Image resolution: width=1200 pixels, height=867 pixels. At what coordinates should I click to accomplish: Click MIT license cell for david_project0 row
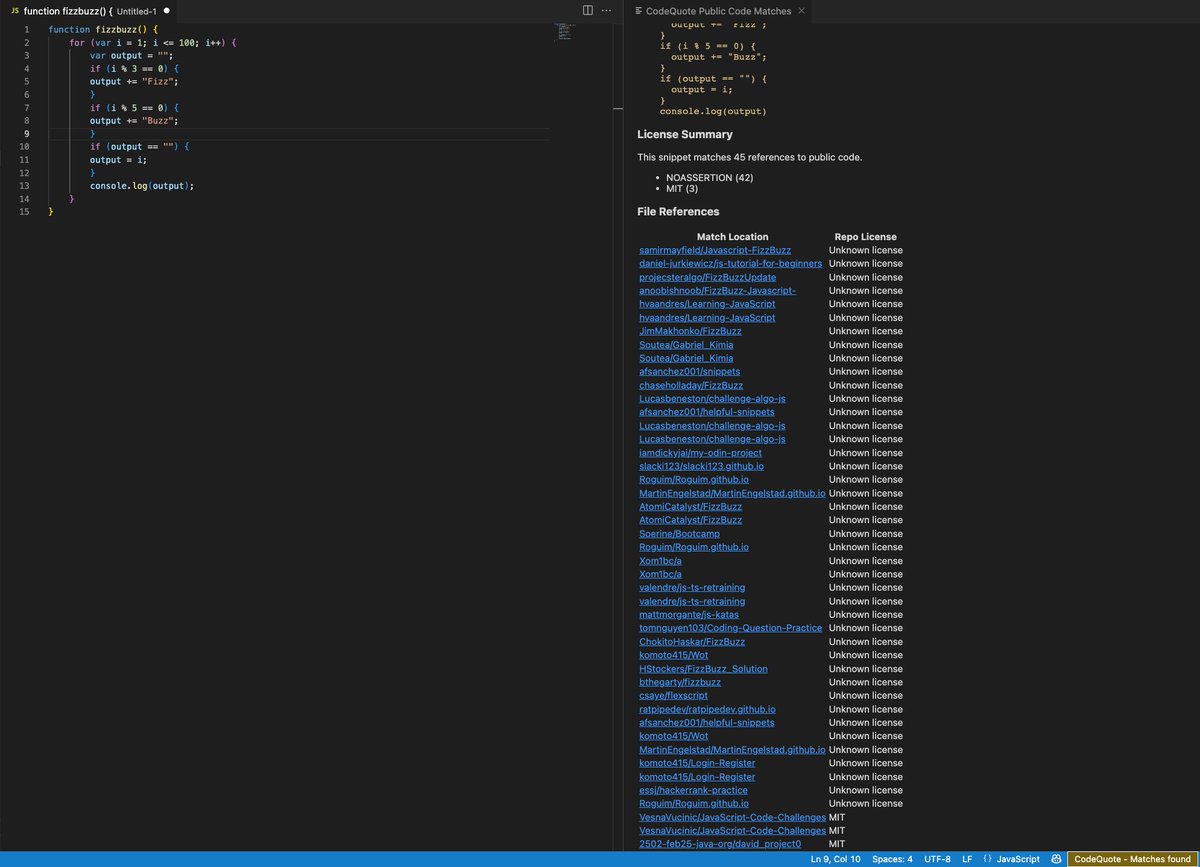click(837, 844)
